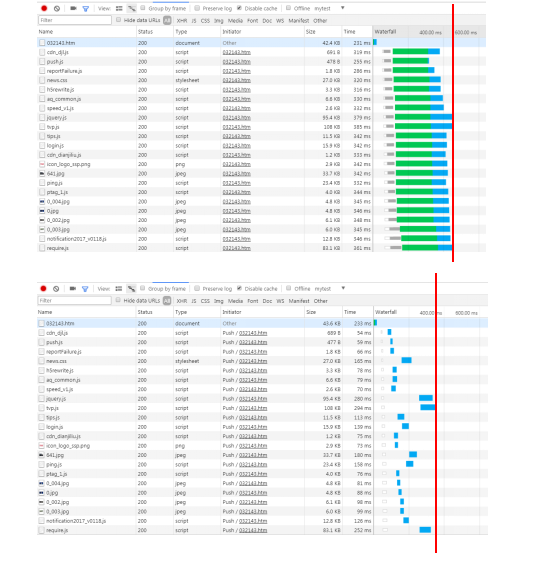Screen dimensions: 554x567
Task: Select the Img filter in lower panel
Action: tap(218, 301)
